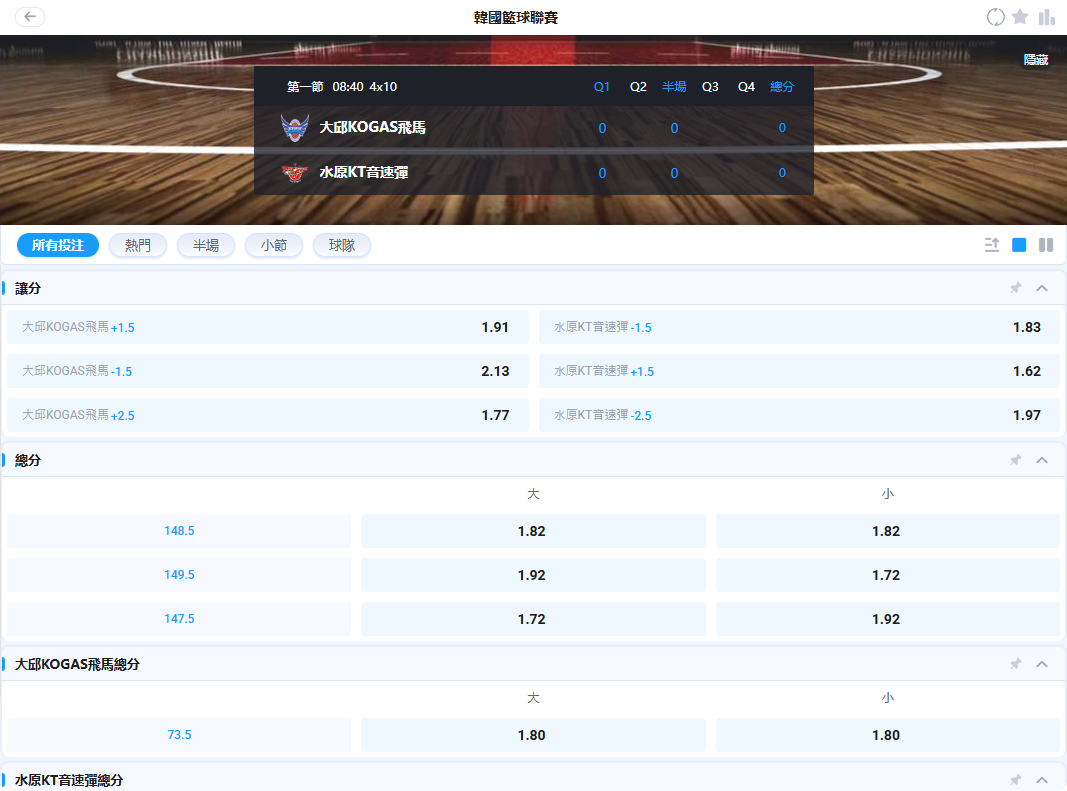Select over 147.5 odds 1.72
1067x791 pixels.
click(533, 619)
